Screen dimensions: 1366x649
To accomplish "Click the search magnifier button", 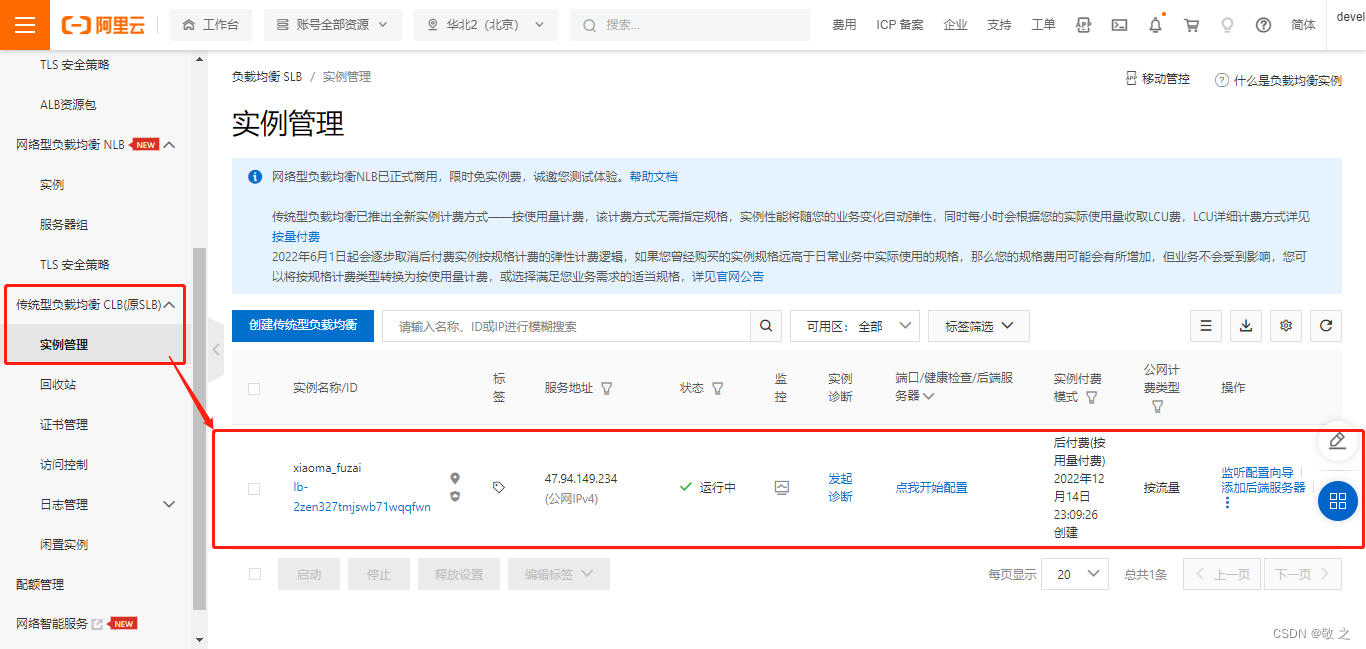I will pyautogui.click(x=766, y=326).
